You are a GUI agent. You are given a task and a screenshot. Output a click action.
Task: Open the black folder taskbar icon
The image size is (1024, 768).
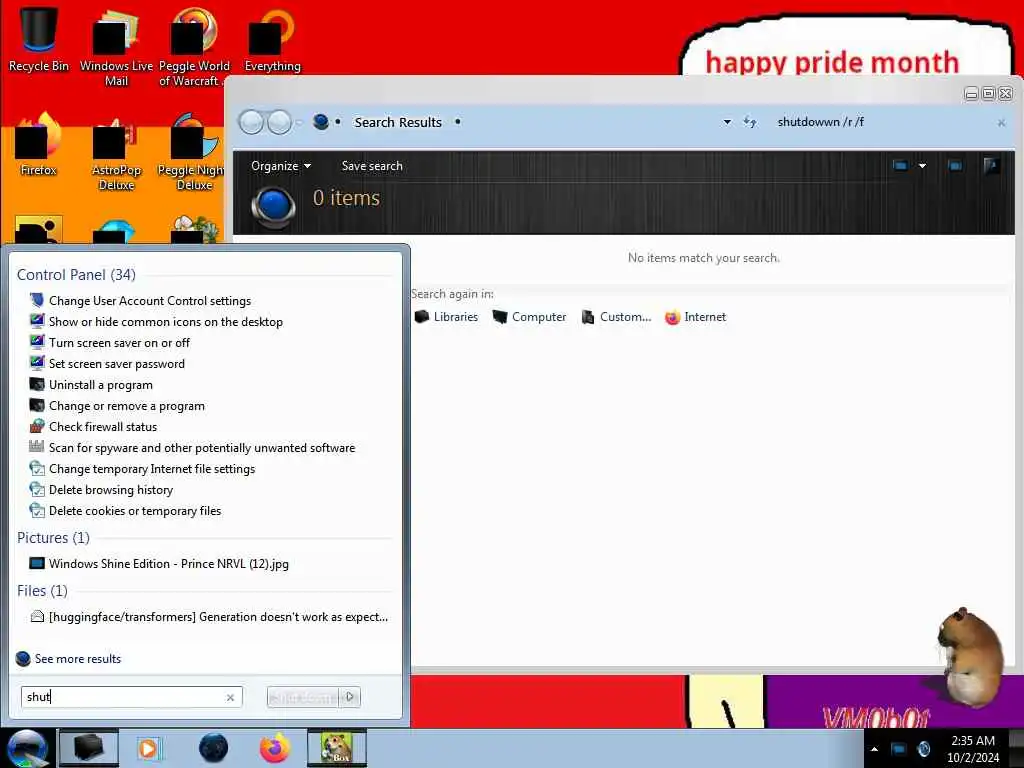pyautogui.click(x=89, y=748)
